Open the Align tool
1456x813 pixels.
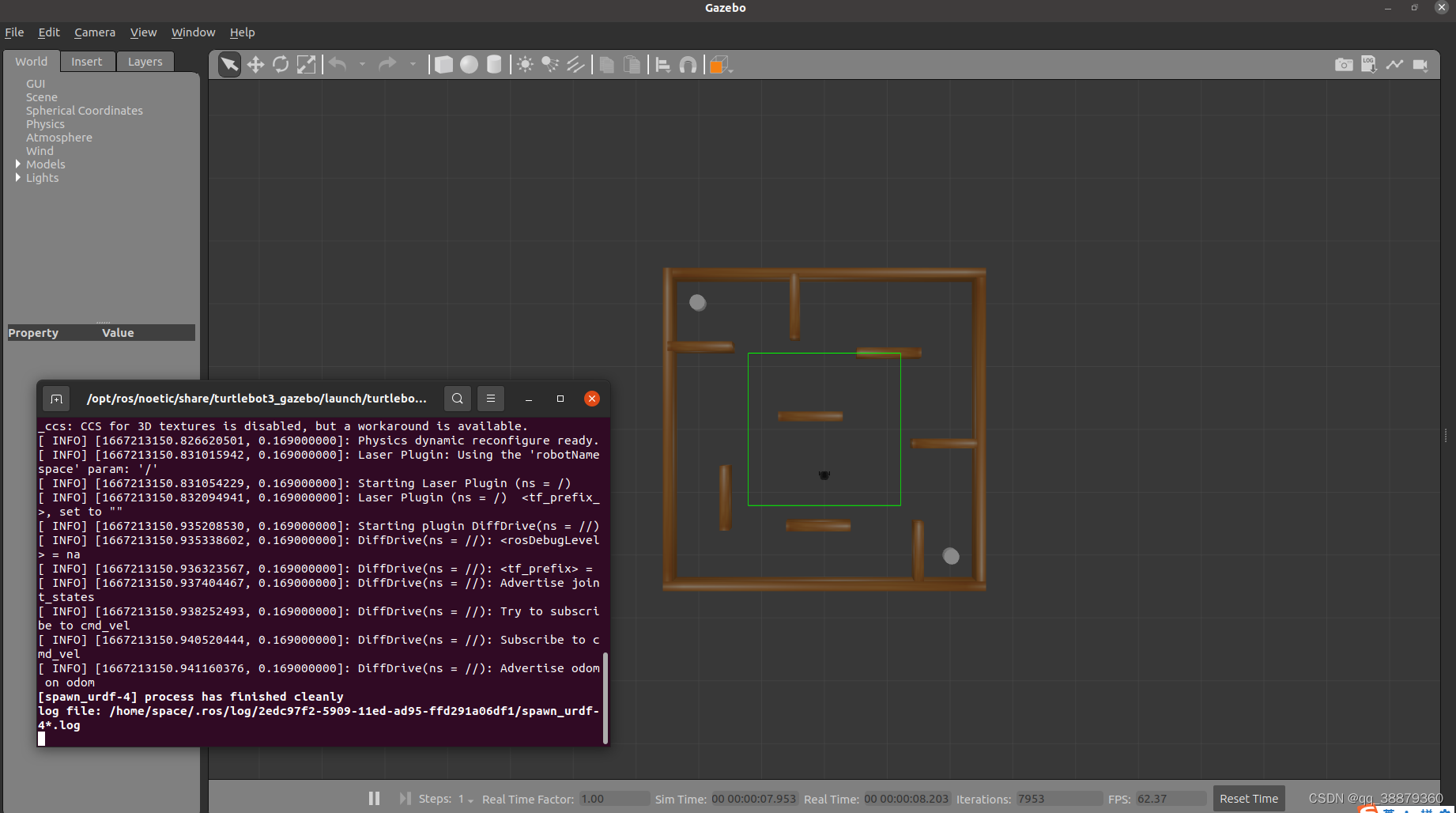click(663, 65)
